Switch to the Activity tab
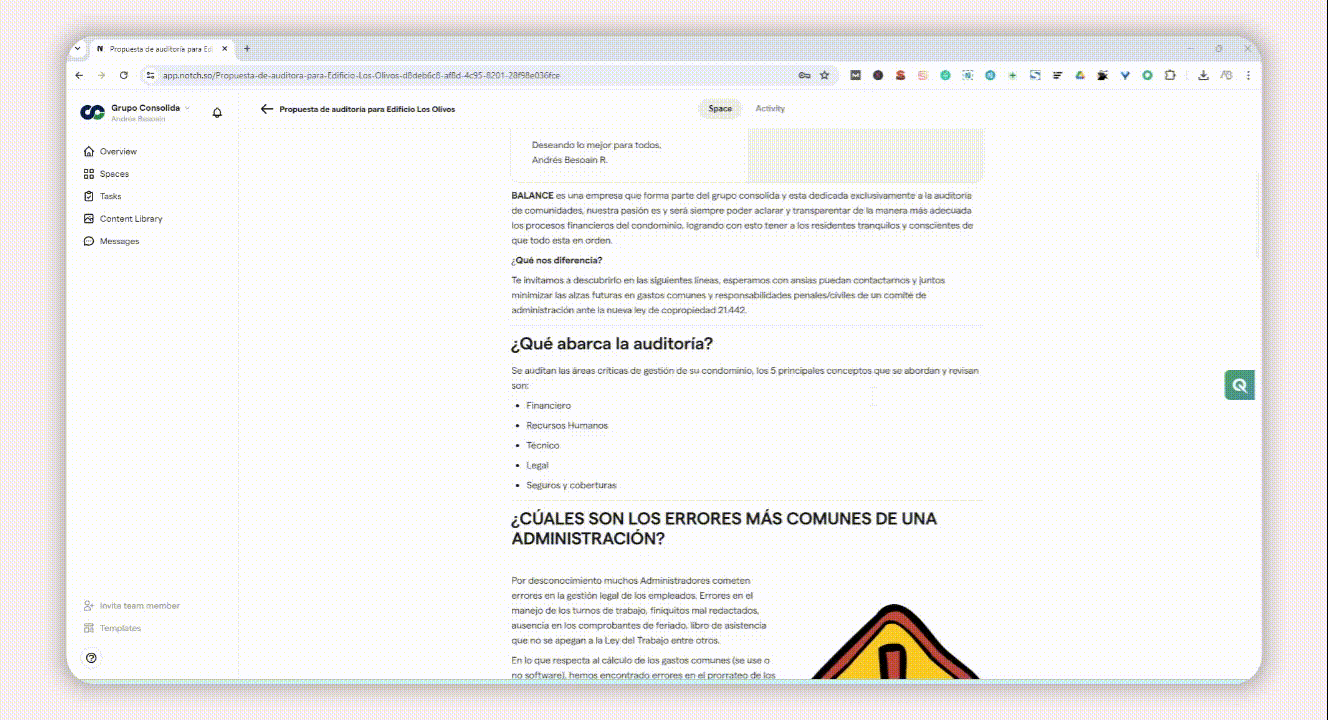 click(770, 109)
